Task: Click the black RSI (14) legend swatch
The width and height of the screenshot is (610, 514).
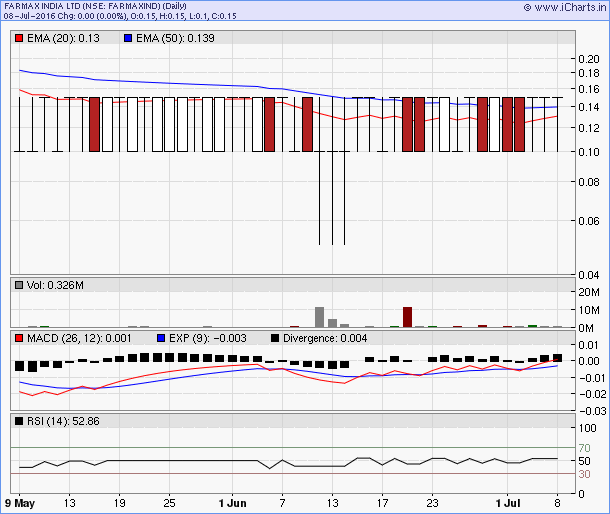Action: pos(19,421)
